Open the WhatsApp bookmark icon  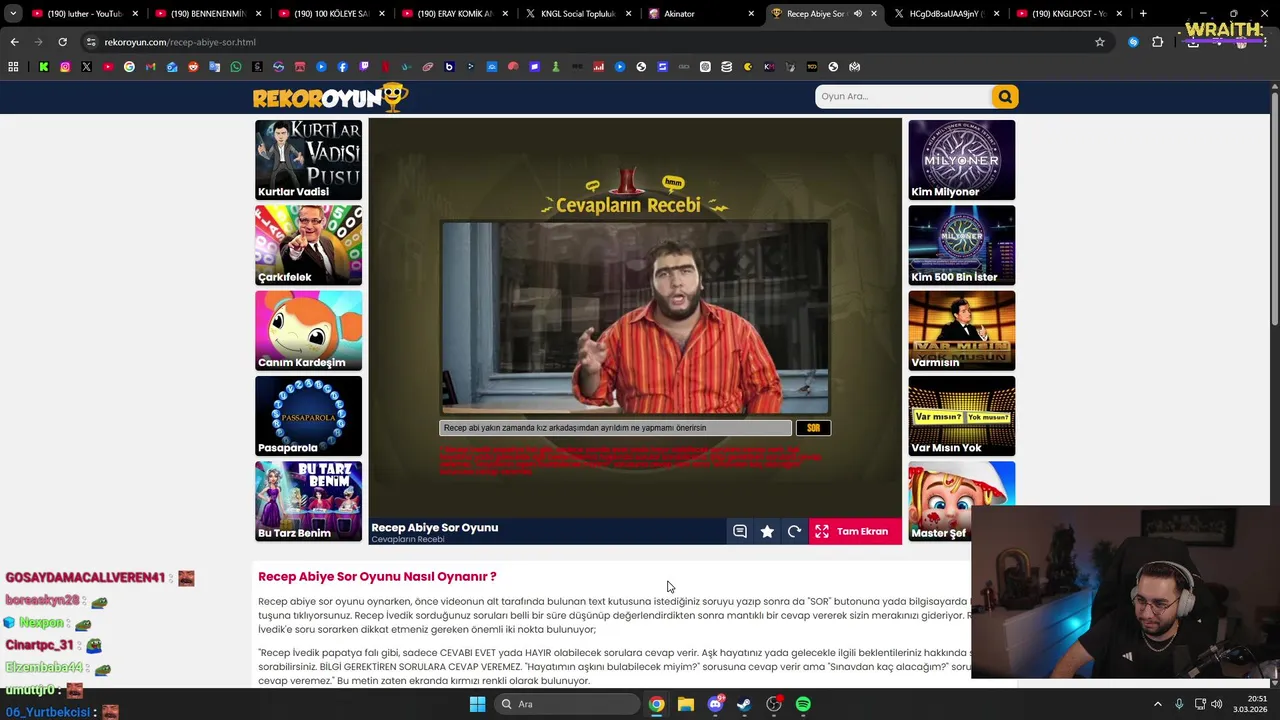point(236,67)
